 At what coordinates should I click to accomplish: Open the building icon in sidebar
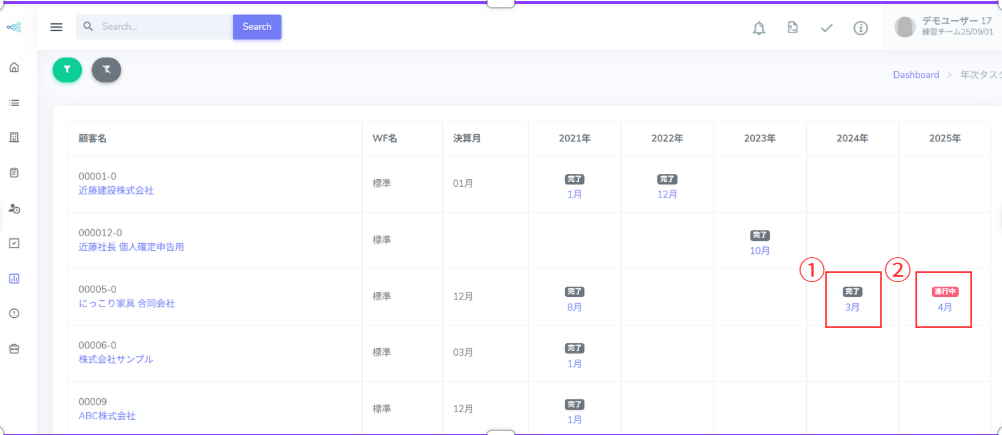(x=14, y=137)
